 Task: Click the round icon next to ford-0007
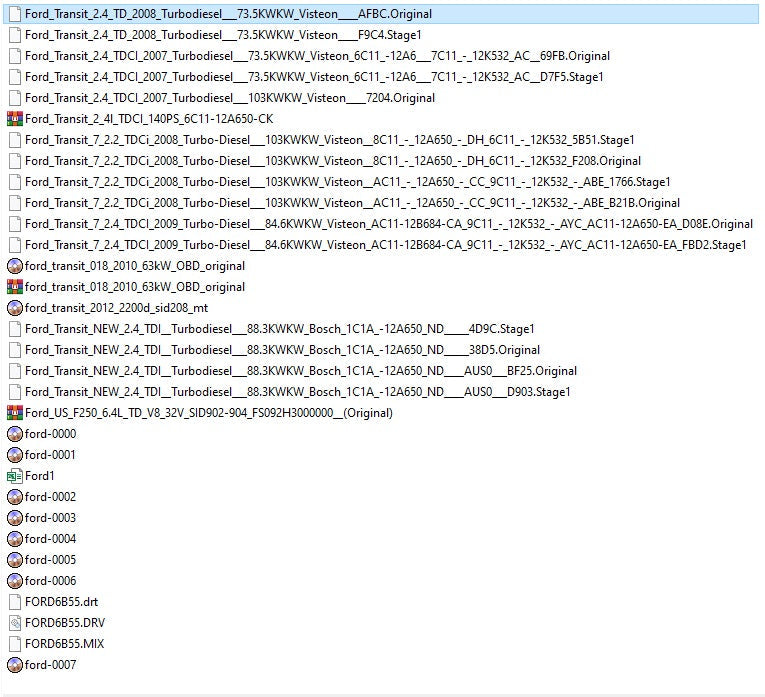[14, 665]
